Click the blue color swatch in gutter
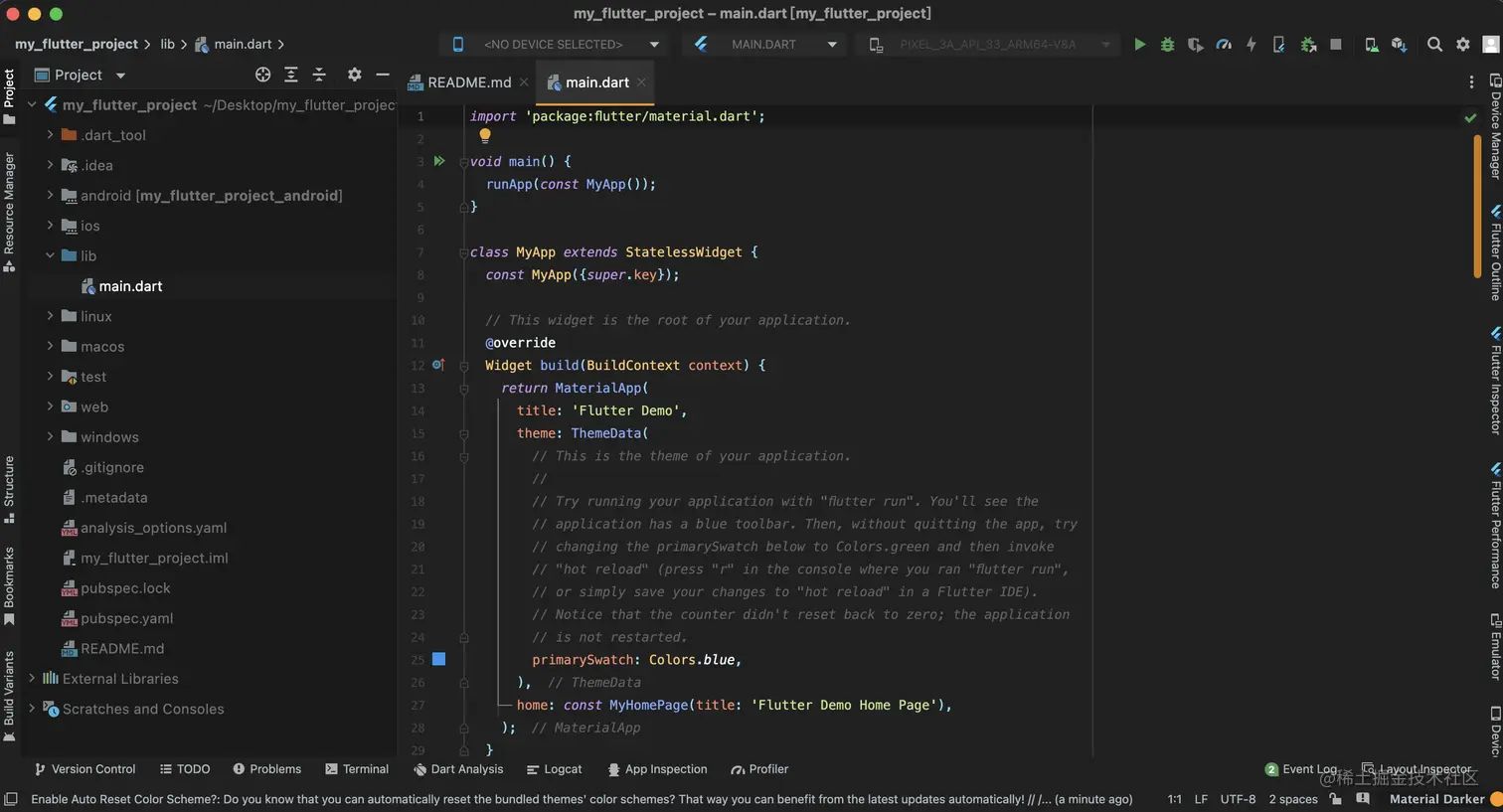1503x812 pixels. coord(438,659)
